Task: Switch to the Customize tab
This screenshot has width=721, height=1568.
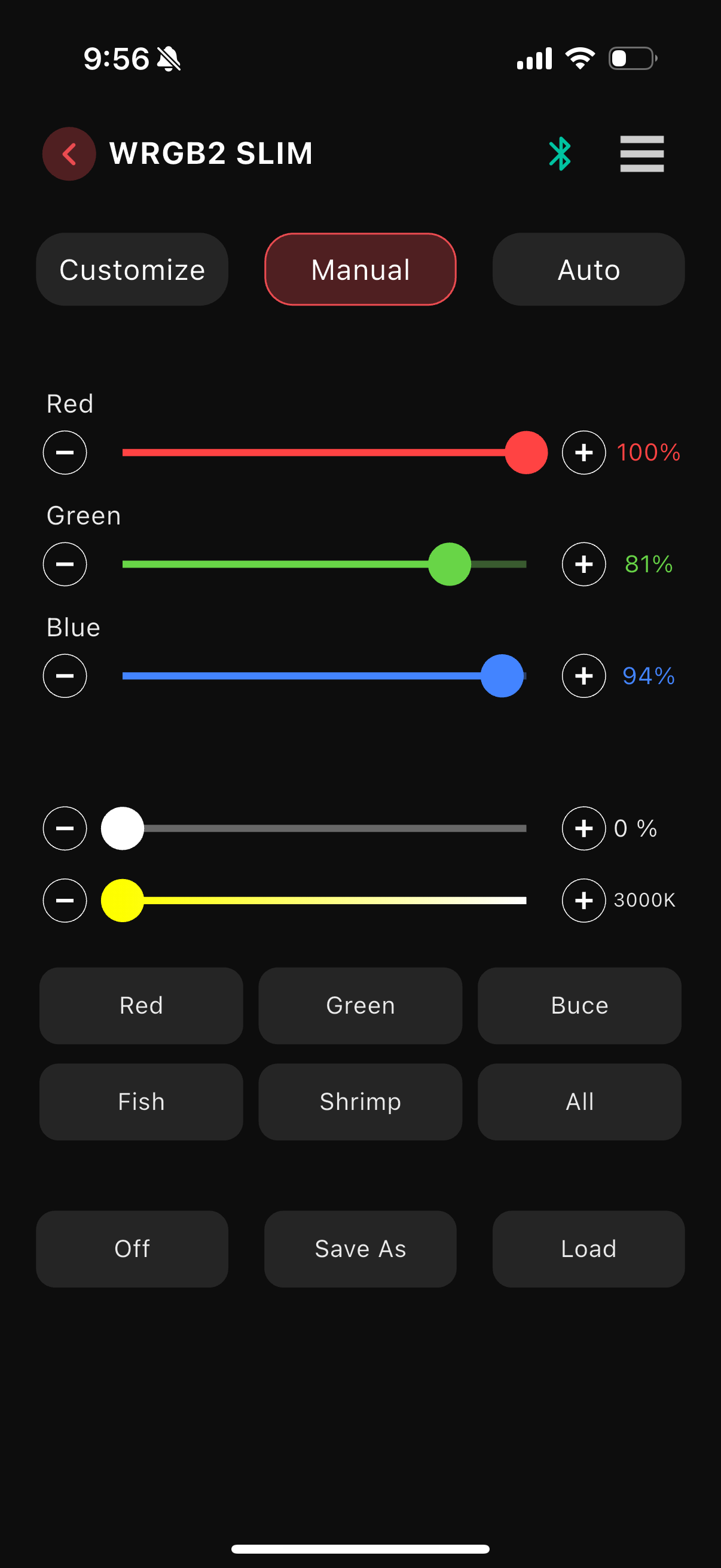Action: pyautogui.click(x=132, y=269)
